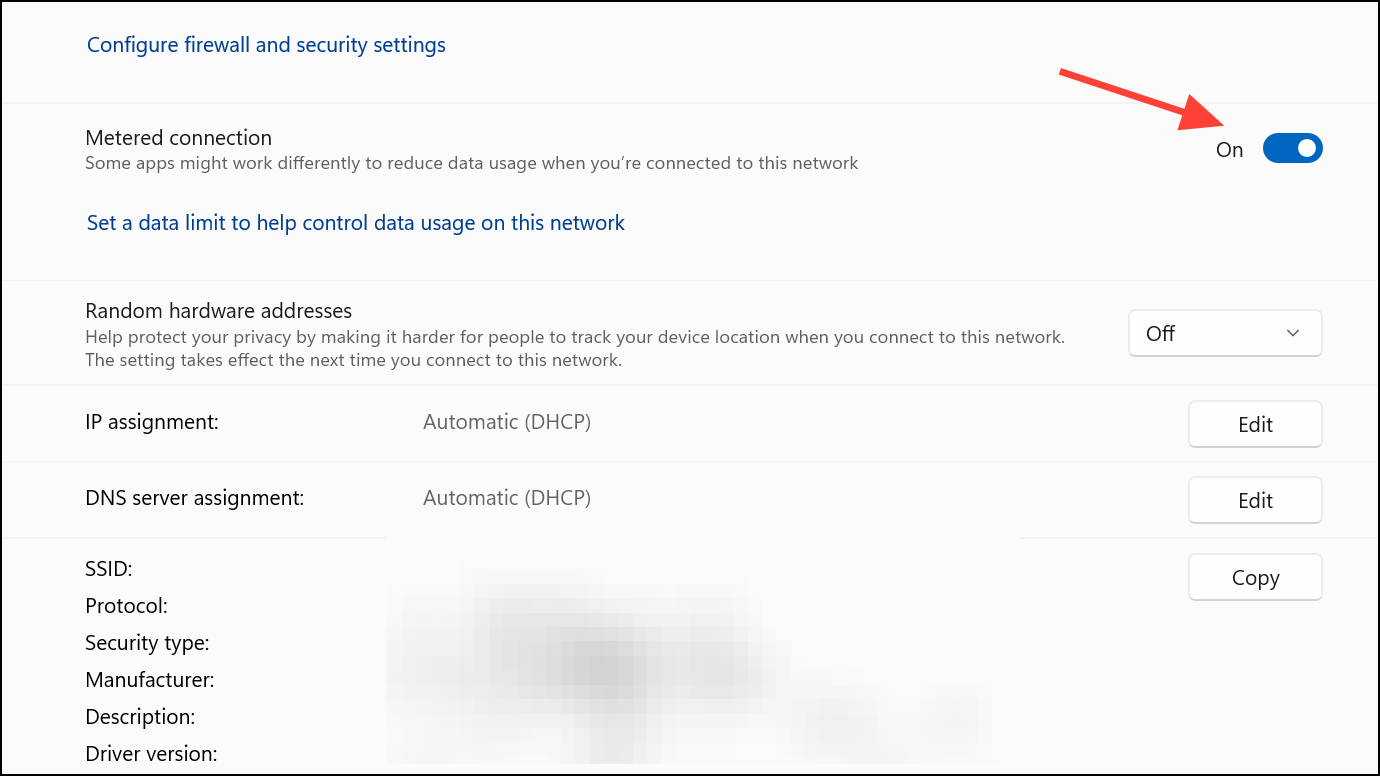
Task: Select the Metered connection heading text
Action: click(x=178, y=138)
